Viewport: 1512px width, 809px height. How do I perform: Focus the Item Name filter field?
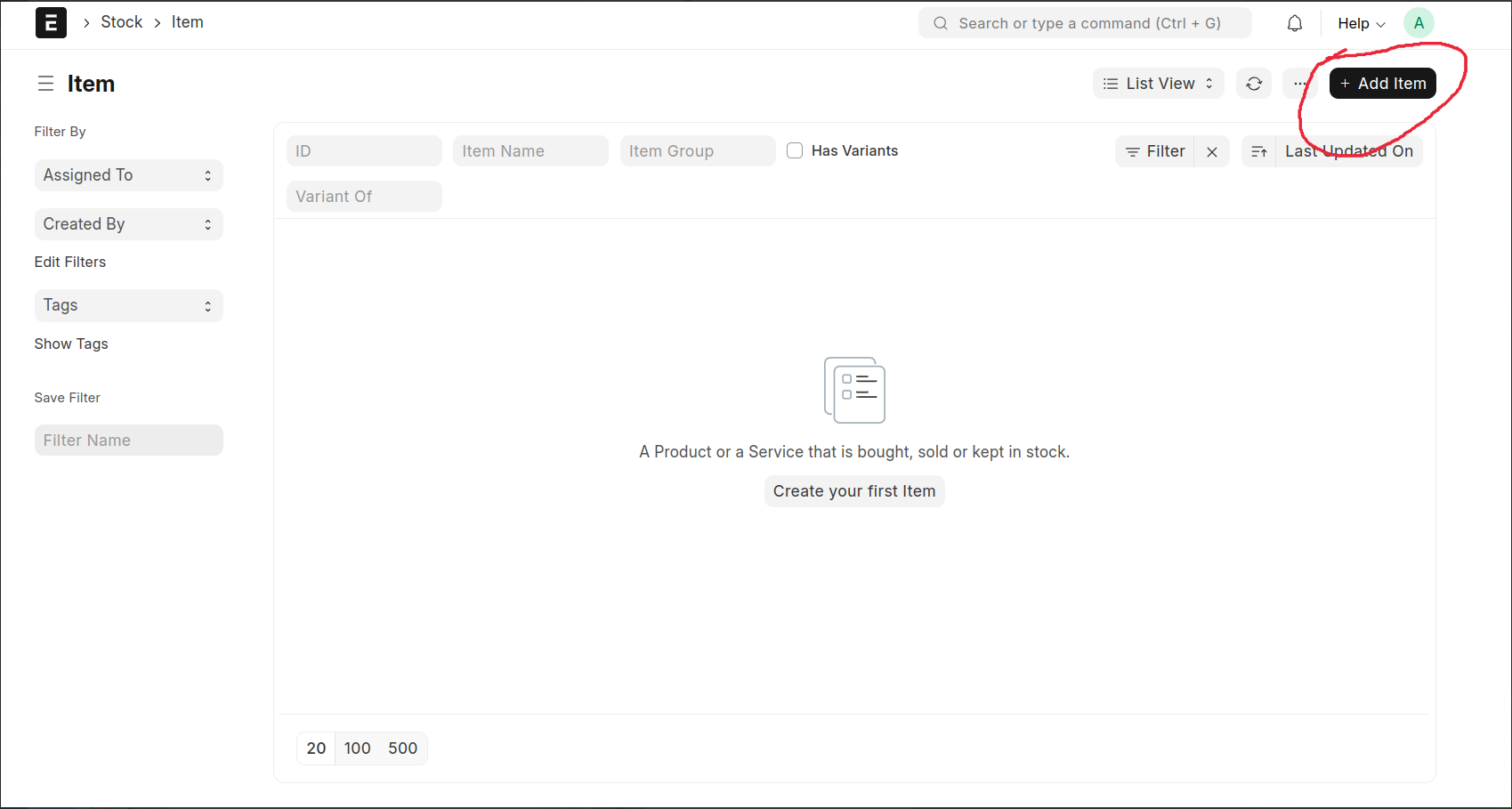[530, 151]
